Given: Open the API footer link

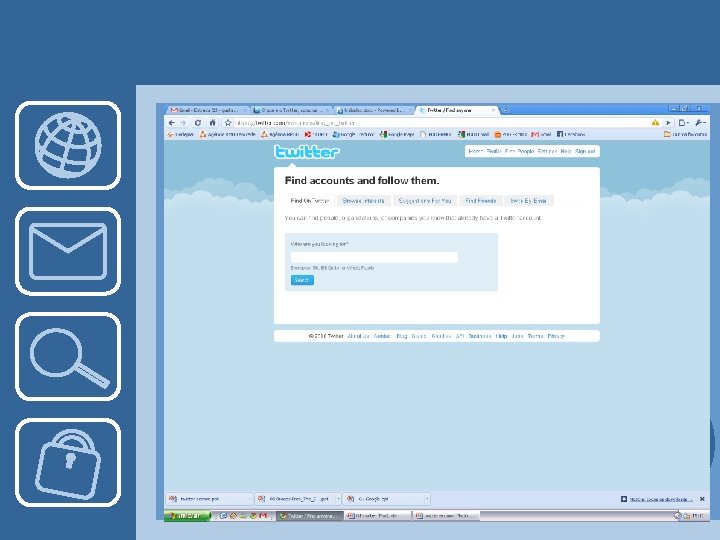Looking at the screenshot, I should 460,336.
